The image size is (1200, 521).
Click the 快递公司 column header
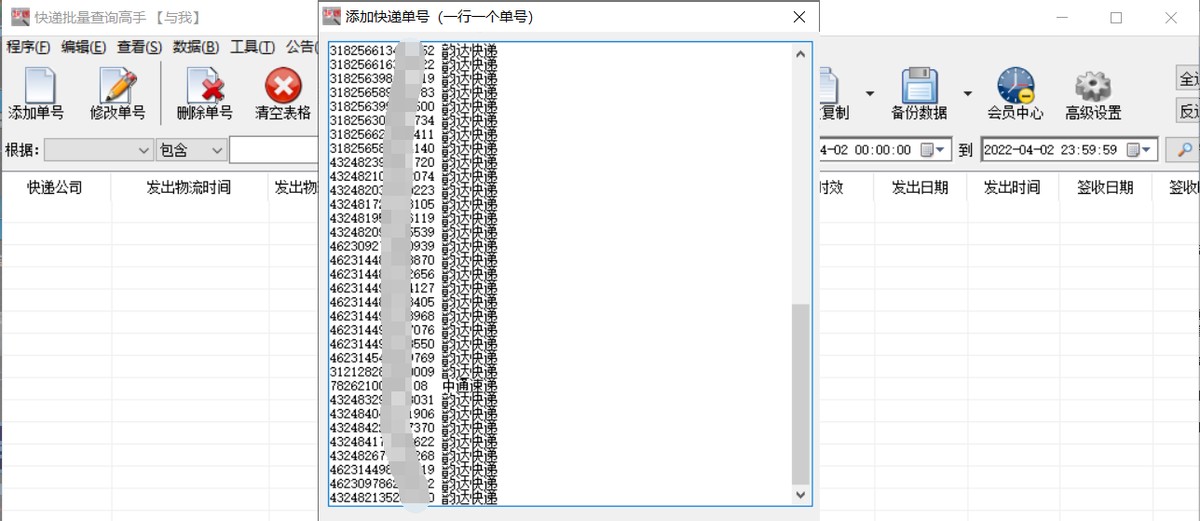[x=55, y=187]
